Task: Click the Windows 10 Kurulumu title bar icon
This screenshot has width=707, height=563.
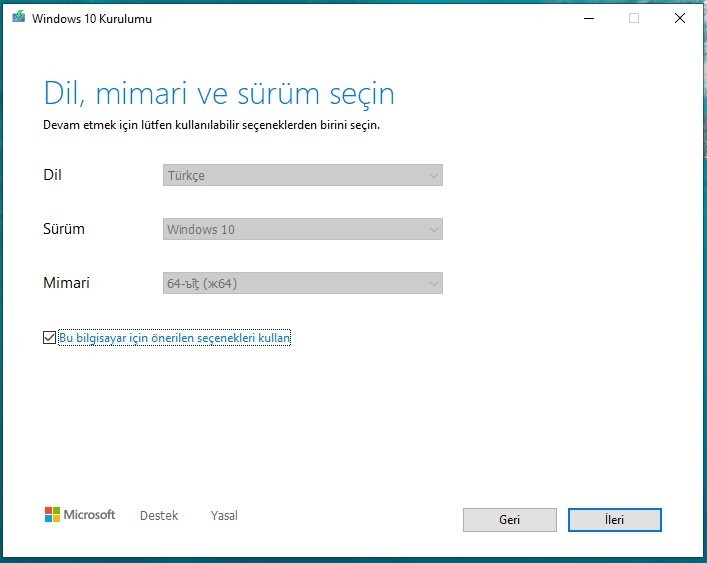Action: 18,17
